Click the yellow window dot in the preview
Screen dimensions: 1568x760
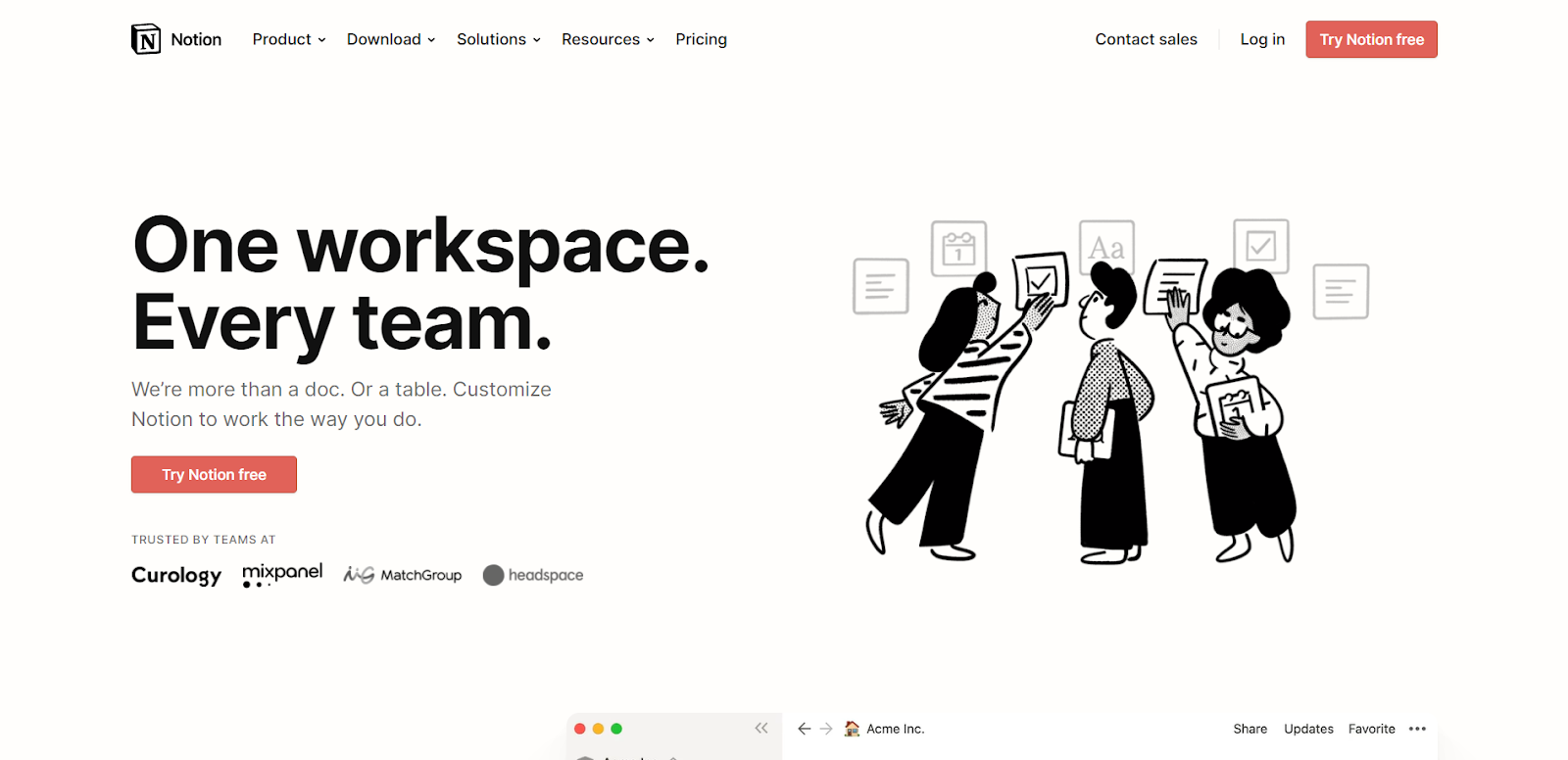click(x=598, y=729)
